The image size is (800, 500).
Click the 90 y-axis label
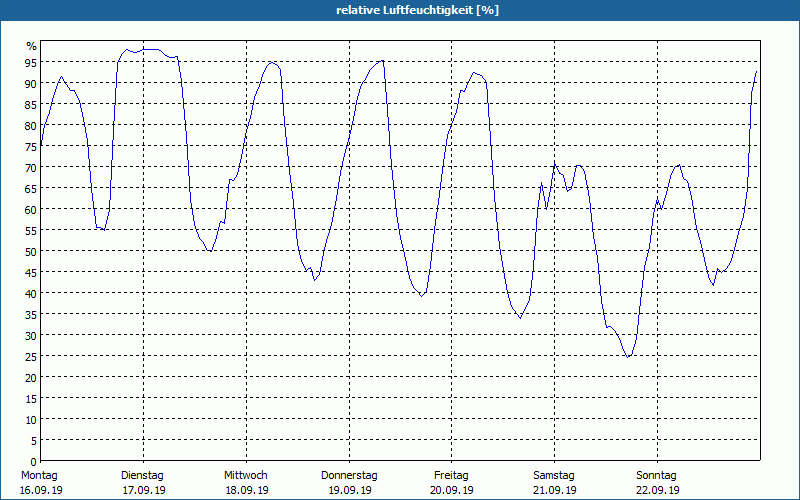click(x=31, y=83)
